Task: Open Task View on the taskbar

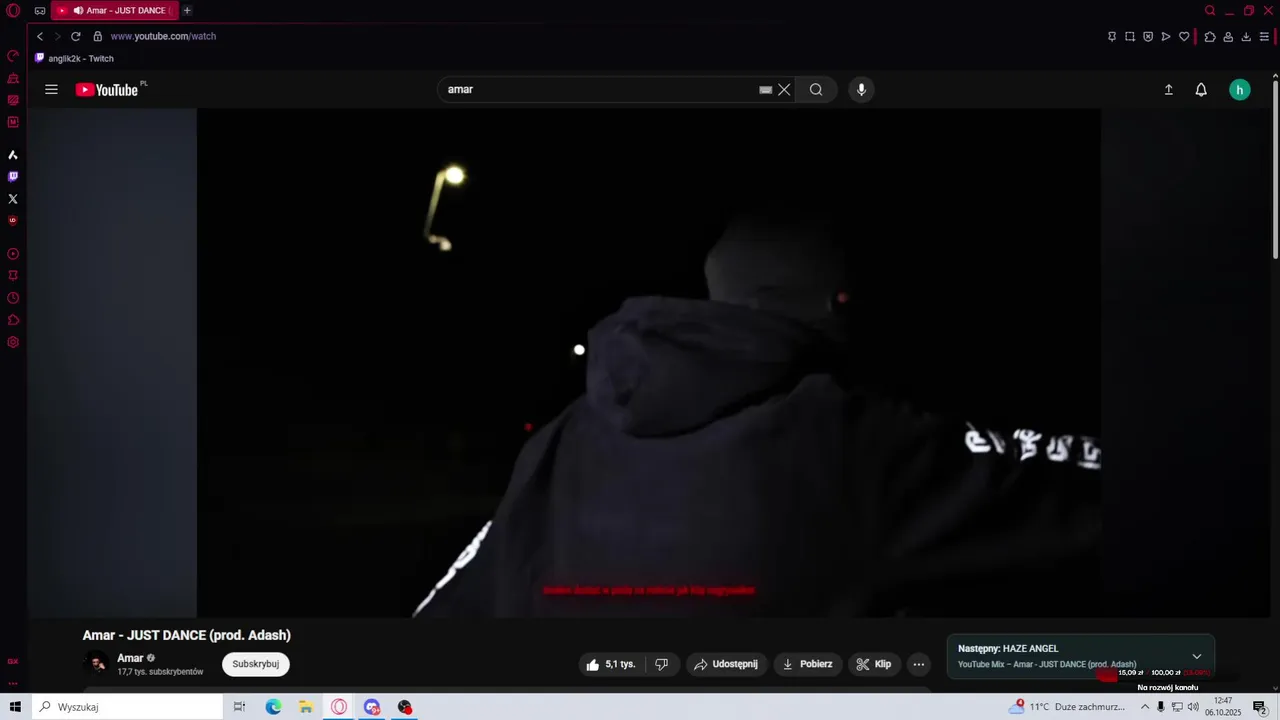Action: pos(239,707)
